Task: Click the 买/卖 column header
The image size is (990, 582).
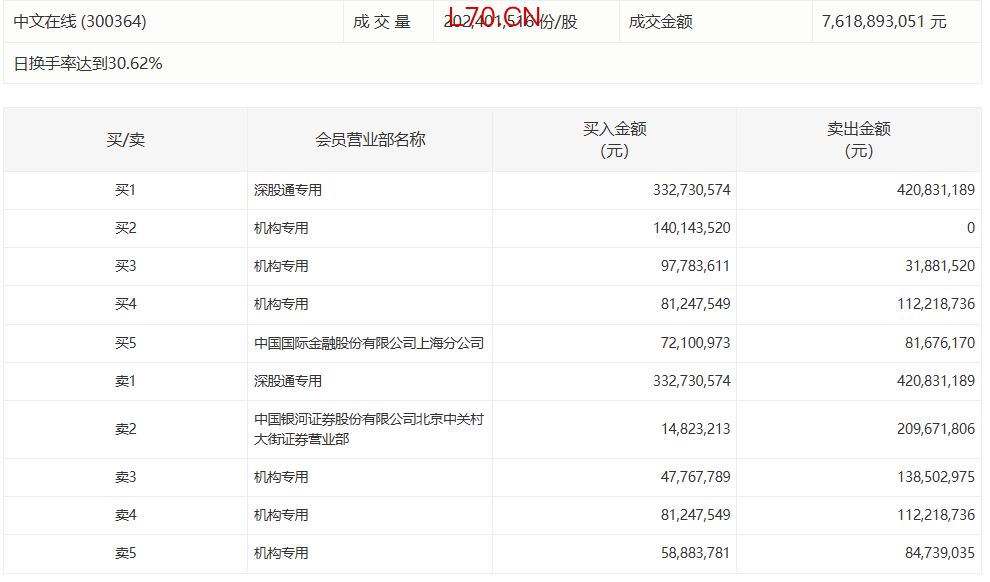Action: (x=125, y=140)
